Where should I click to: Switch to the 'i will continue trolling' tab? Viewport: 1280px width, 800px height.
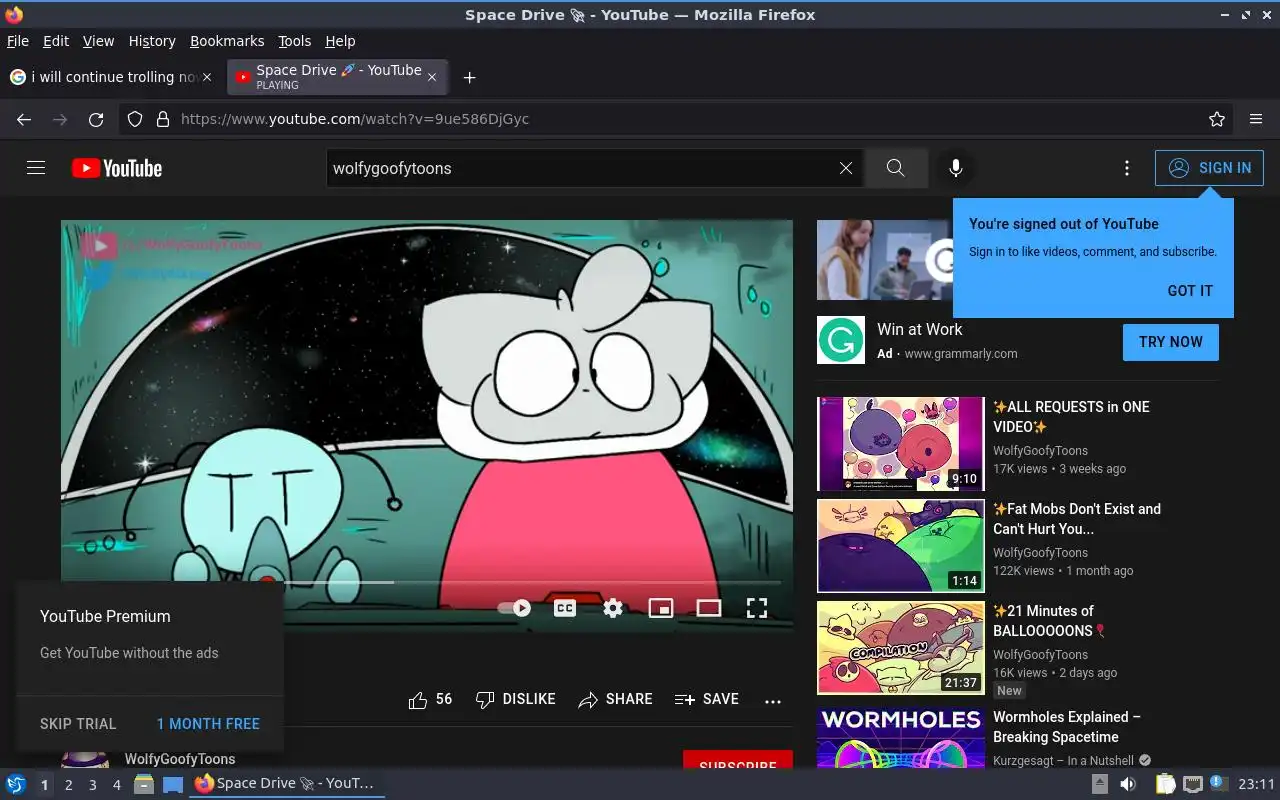tap(110, 77)
